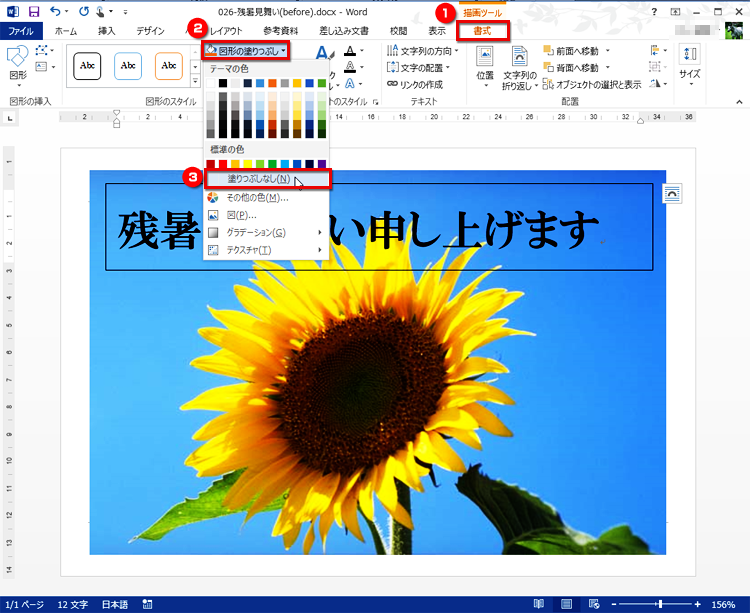Open オブジェクトの選択と表示 pane
This screenshot has height=613, width=750.
[592, 85]
